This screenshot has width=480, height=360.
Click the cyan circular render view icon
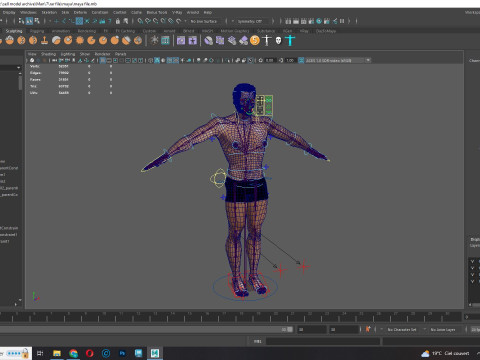click(x=319, y=21)
